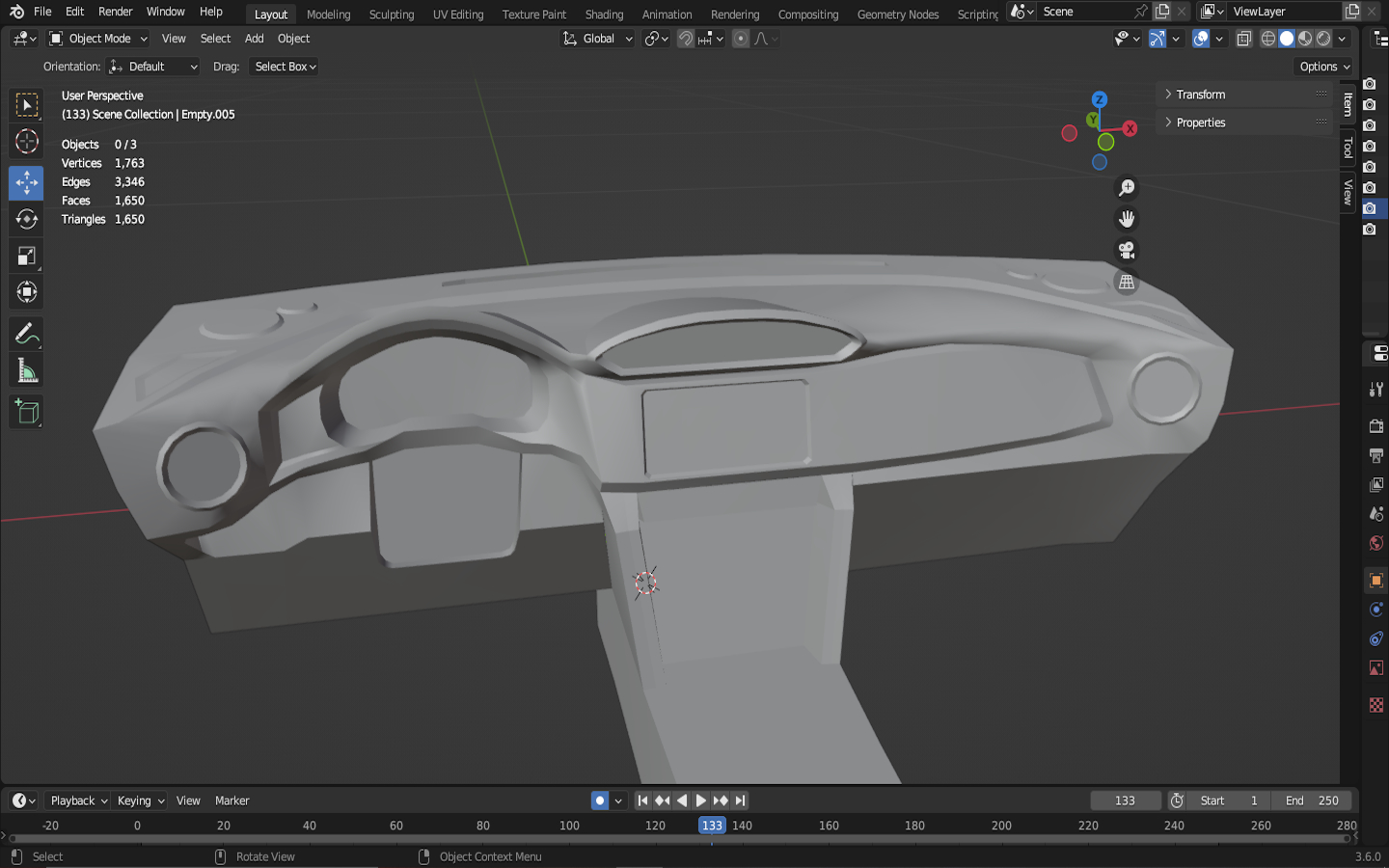Switch perspective/orthographic with the grid icon
This screenshot has height=868, width=1389.
tap(1126, 283)
